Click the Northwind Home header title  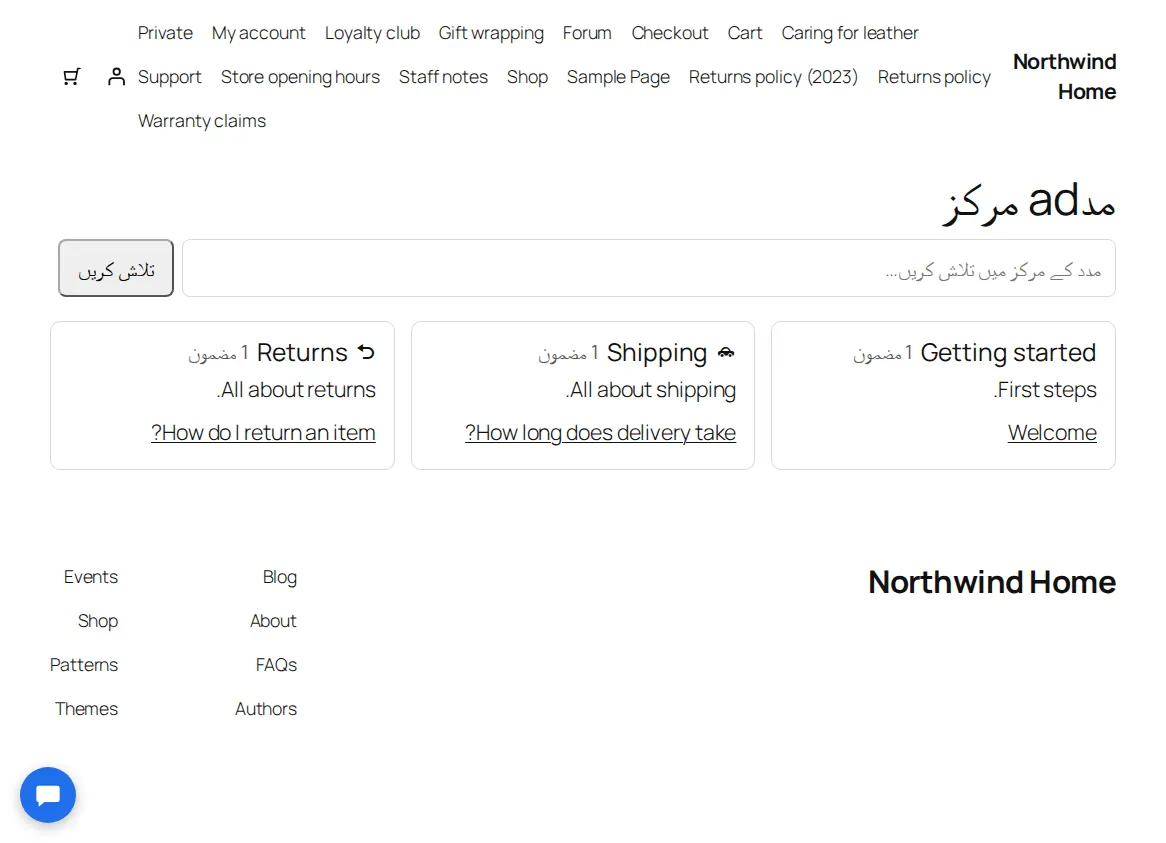tap(1065, 77)
